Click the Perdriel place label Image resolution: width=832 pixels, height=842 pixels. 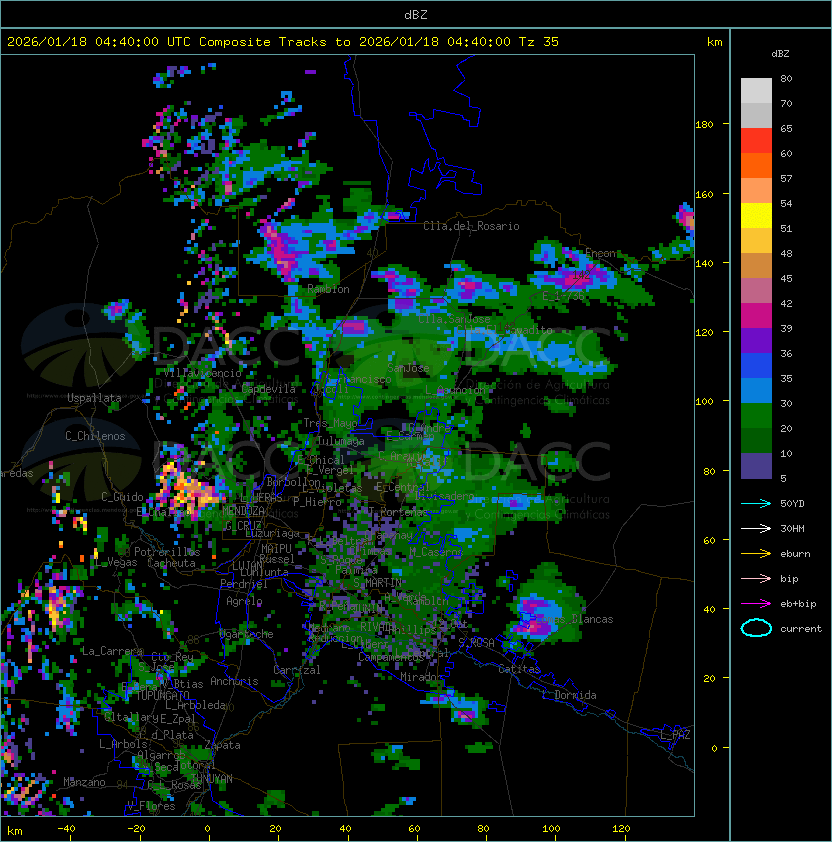(x=244, y=584)
